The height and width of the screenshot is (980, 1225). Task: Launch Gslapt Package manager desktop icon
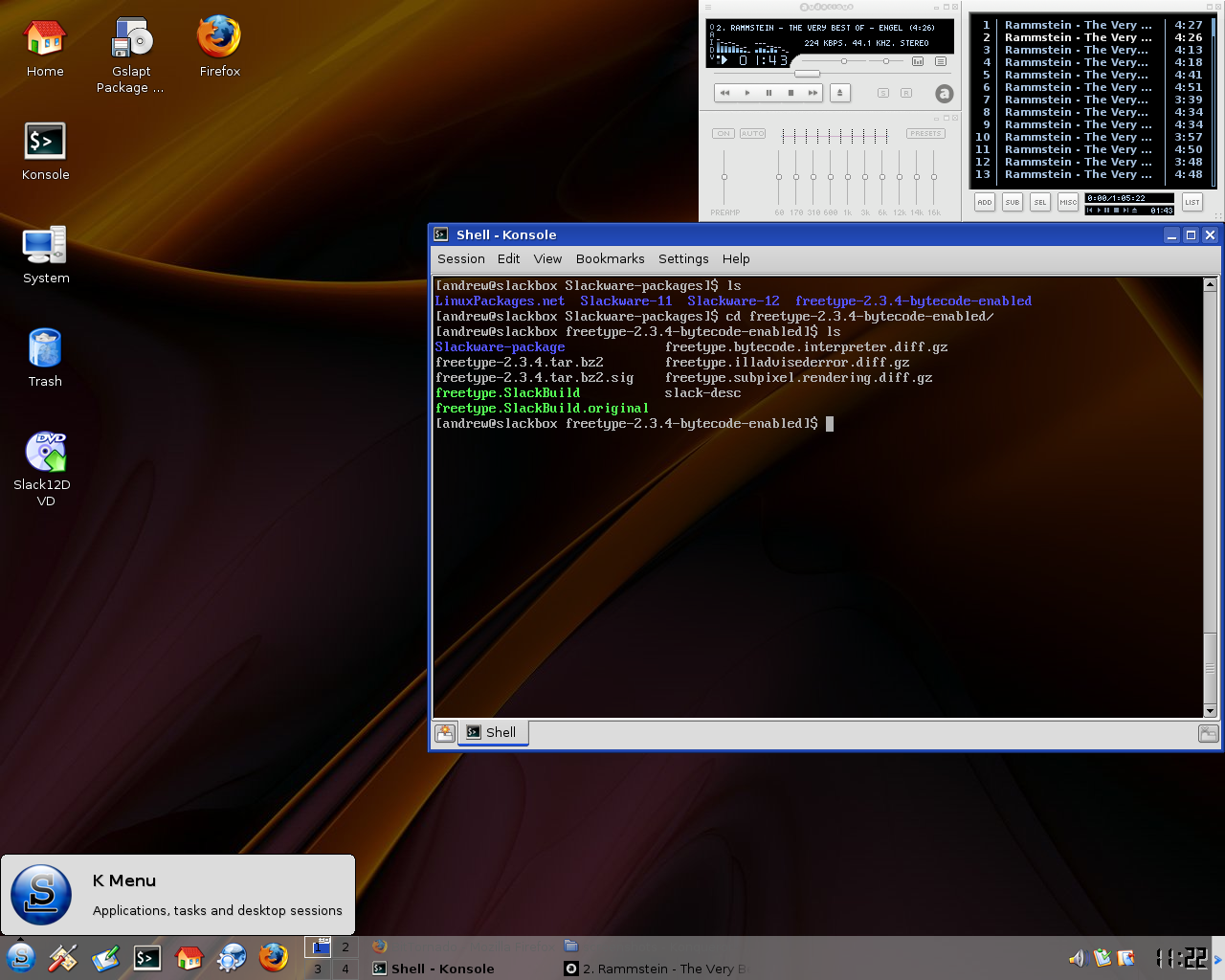point(131,56)
